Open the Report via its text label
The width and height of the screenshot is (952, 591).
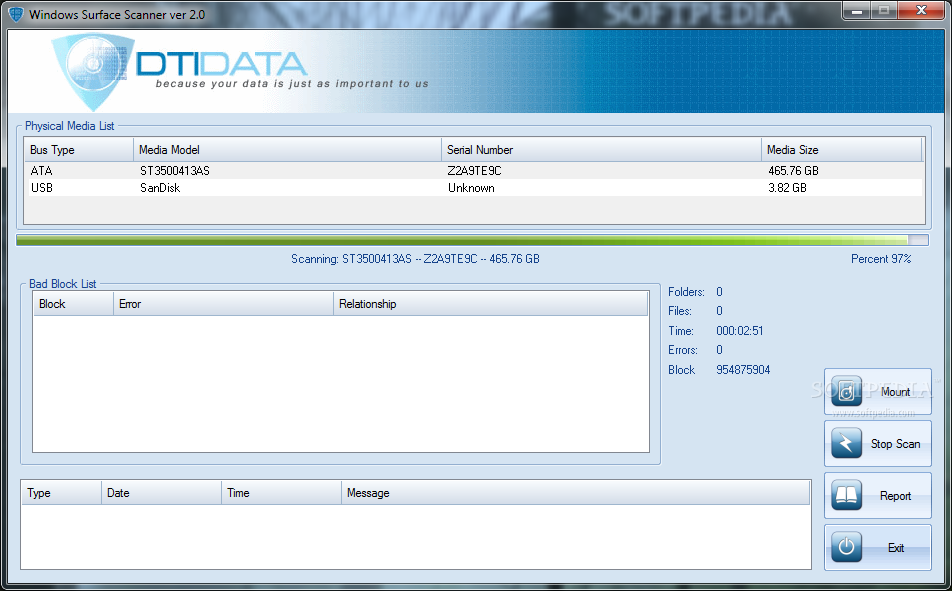(896, 496)
